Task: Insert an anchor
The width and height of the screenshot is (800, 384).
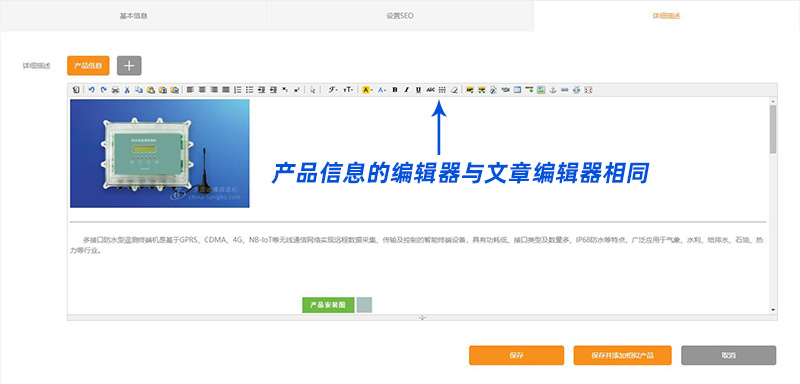Action: coord(553,90)
